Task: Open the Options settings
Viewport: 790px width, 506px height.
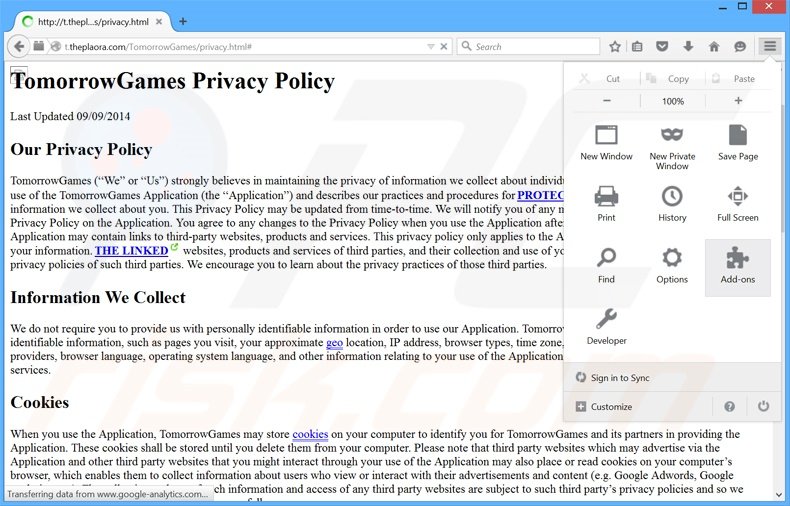Action: 672,266
